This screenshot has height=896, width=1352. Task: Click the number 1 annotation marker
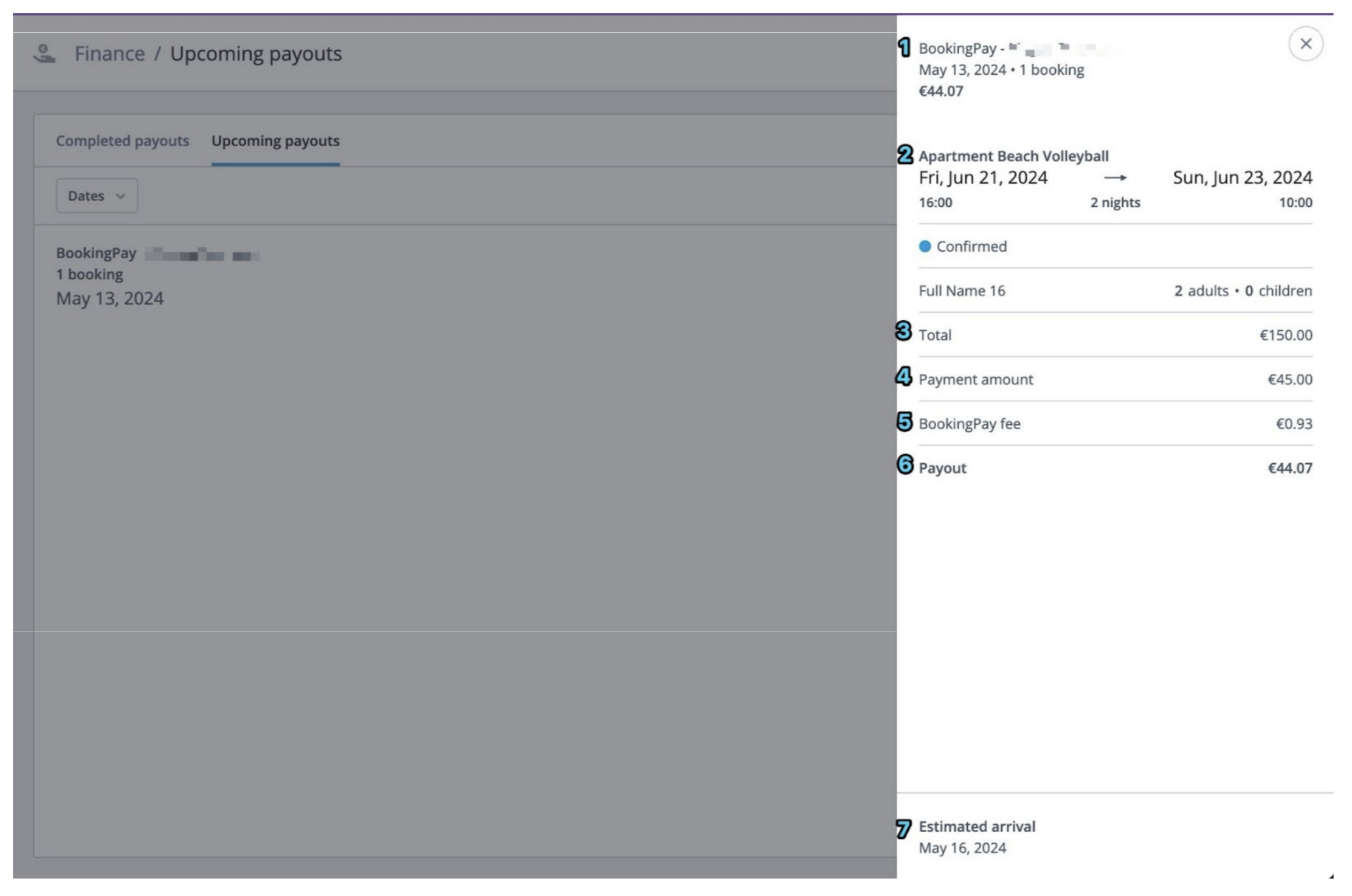(904, 47)
